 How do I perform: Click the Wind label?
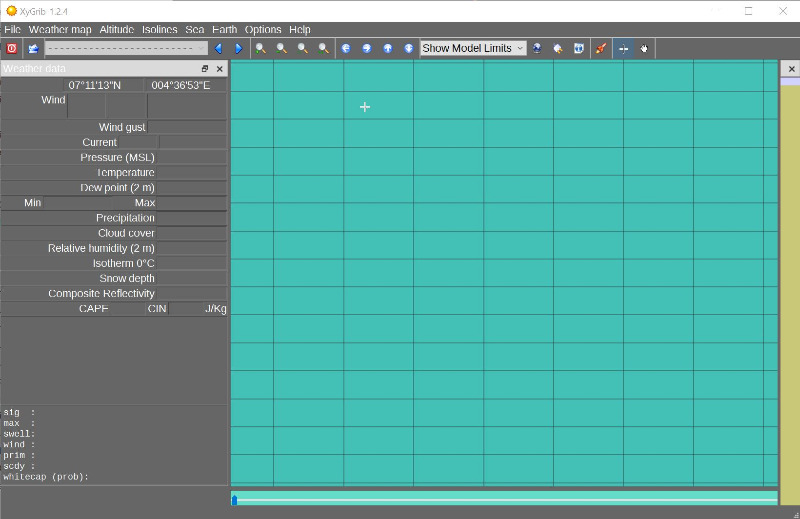pos(53,100)
